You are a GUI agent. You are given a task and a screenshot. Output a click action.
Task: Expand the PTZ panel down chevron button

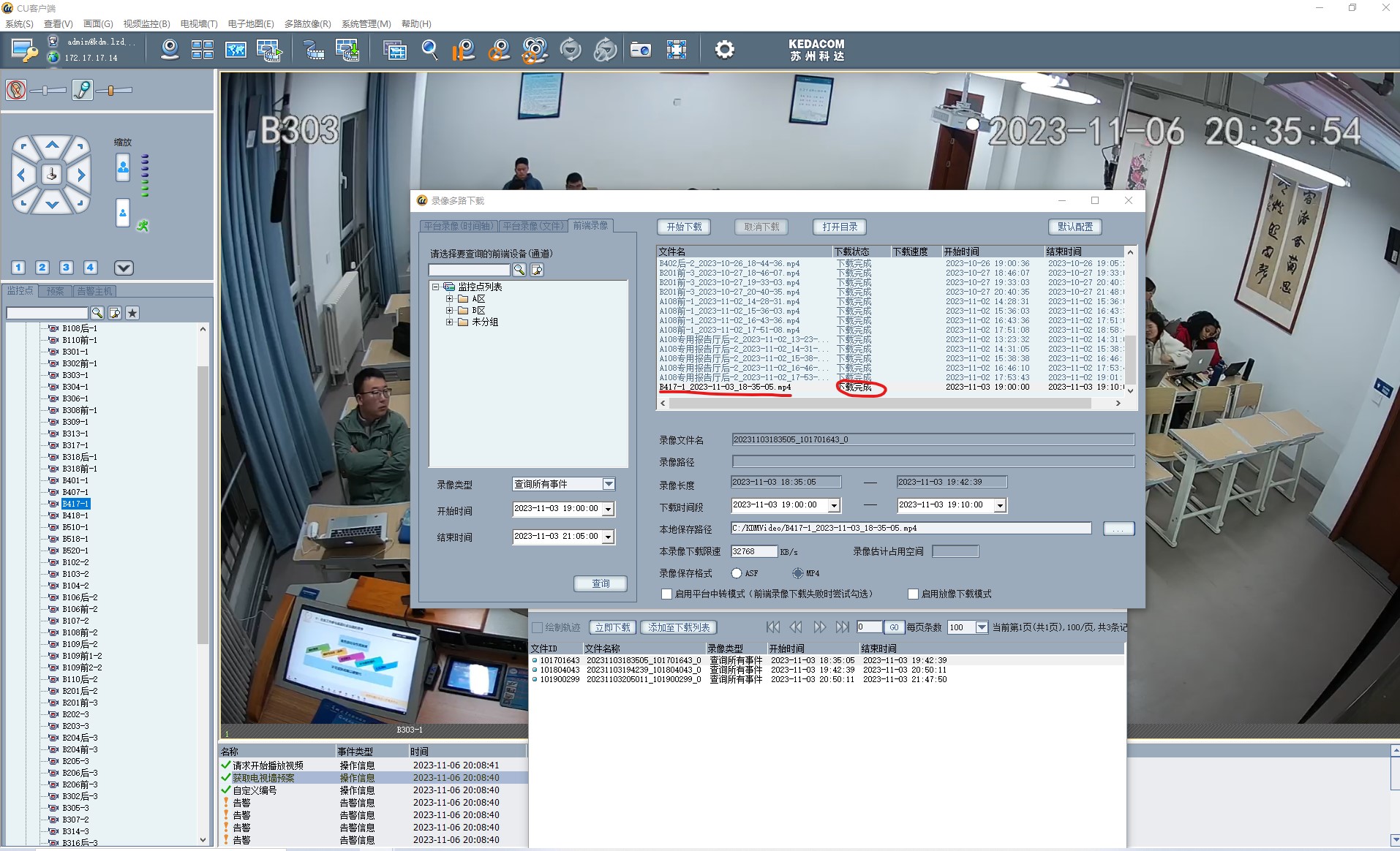[124, 268]
